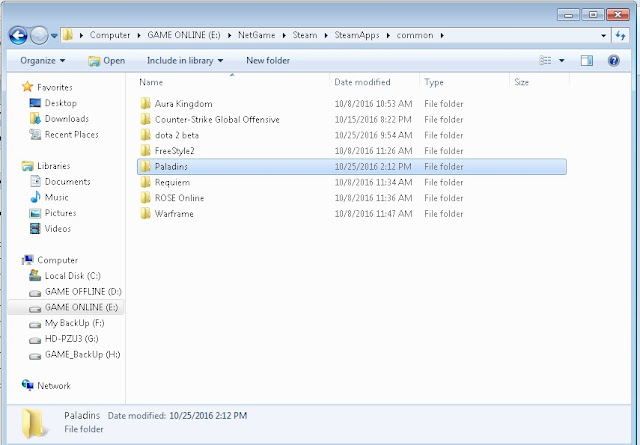Open GAME OFFLINE (D:) drive
Screen dimensions: 640x445
[76, 291]
